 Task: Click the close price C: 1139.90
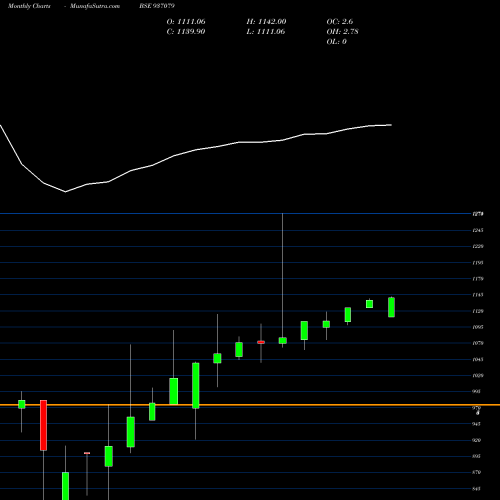[186, 32]
